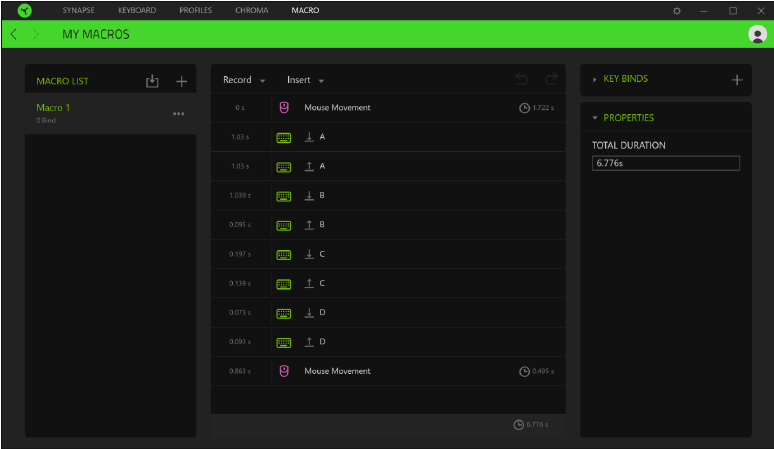This screenshot has height=449, width=774.
Task: Click the MY MACROS page title
Action: tap(96, 35)
